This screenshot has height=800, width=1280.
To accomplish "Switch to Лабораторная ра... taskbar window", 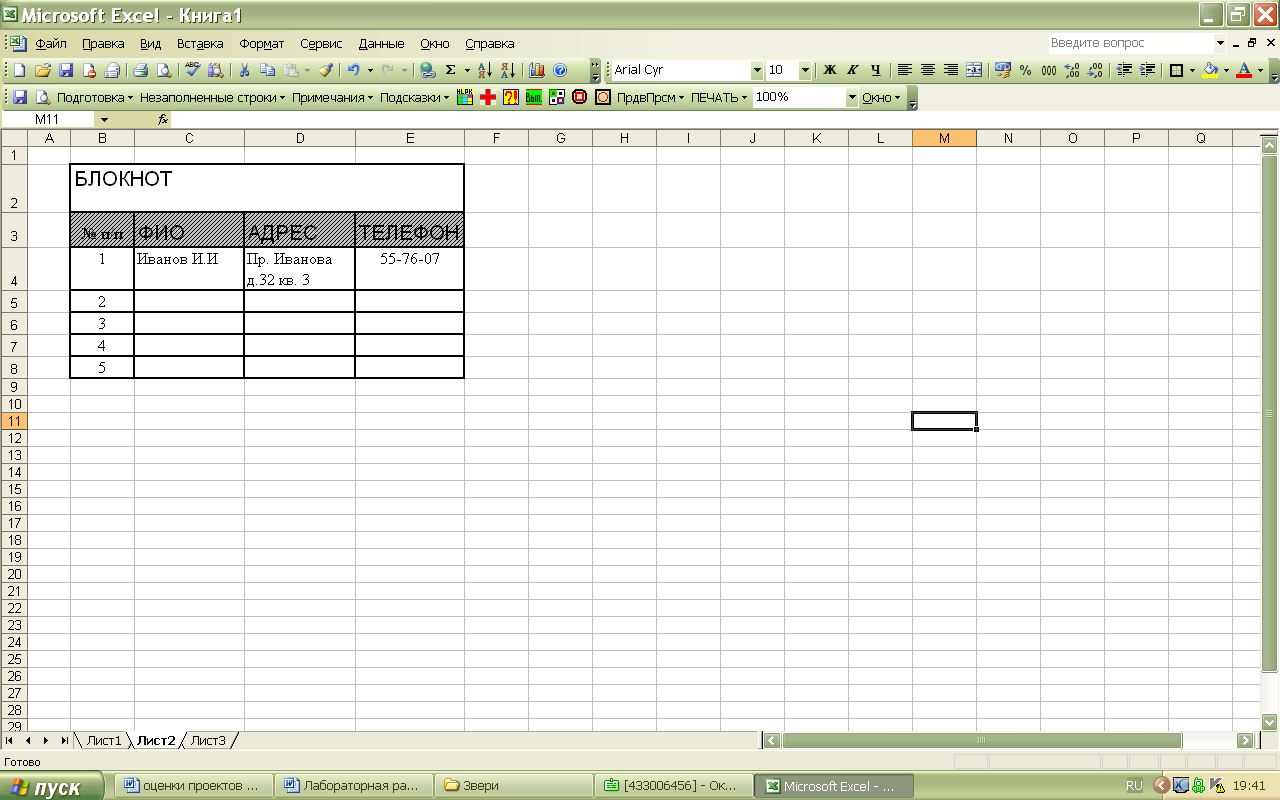I will pyautogui.click(x=354, y=786).
